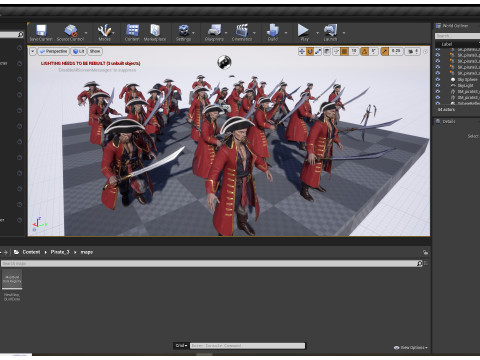Open the camera speed setting in viewport

click(x=413, y=51)
